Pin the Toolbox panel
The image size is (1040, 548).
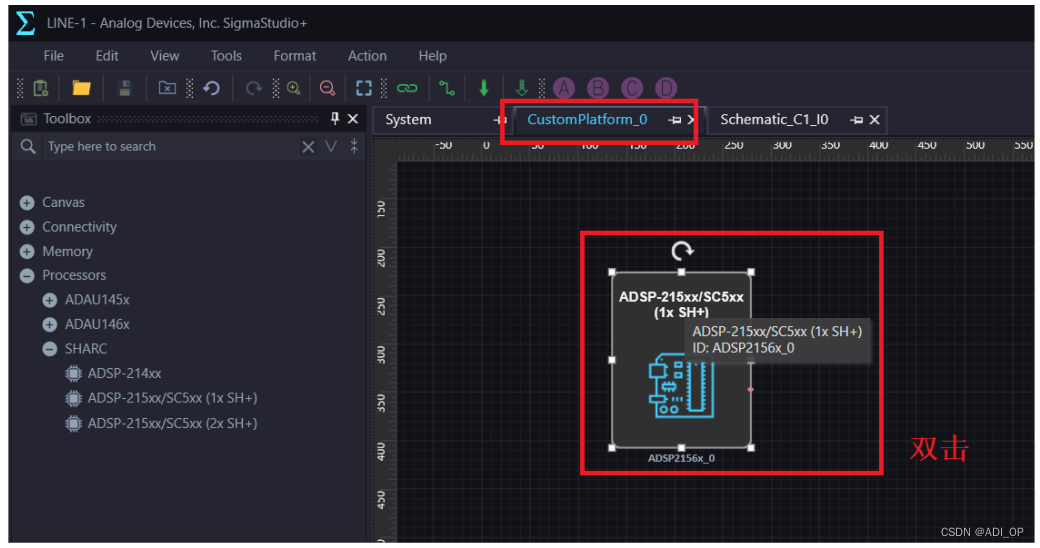334,118
